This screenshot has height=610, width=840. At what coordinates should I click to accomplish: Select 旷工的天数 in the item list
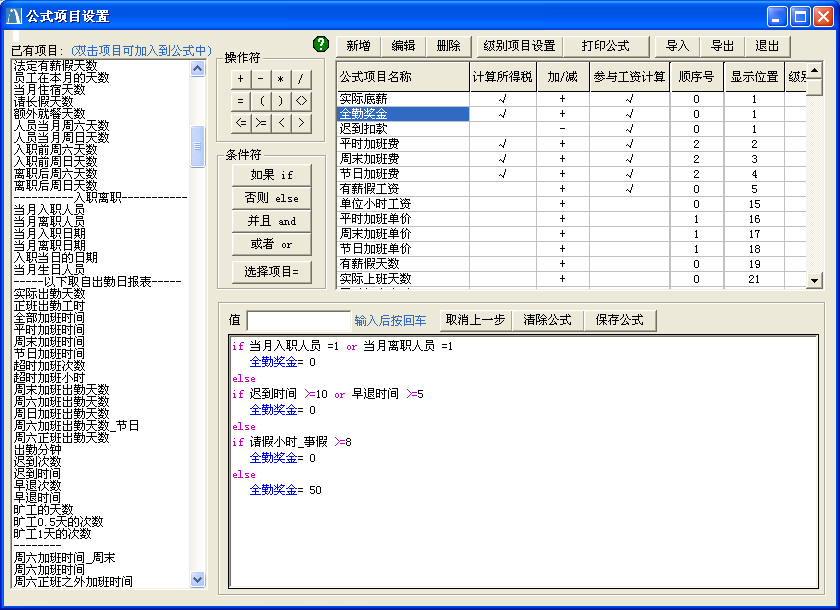coord(43,509)
